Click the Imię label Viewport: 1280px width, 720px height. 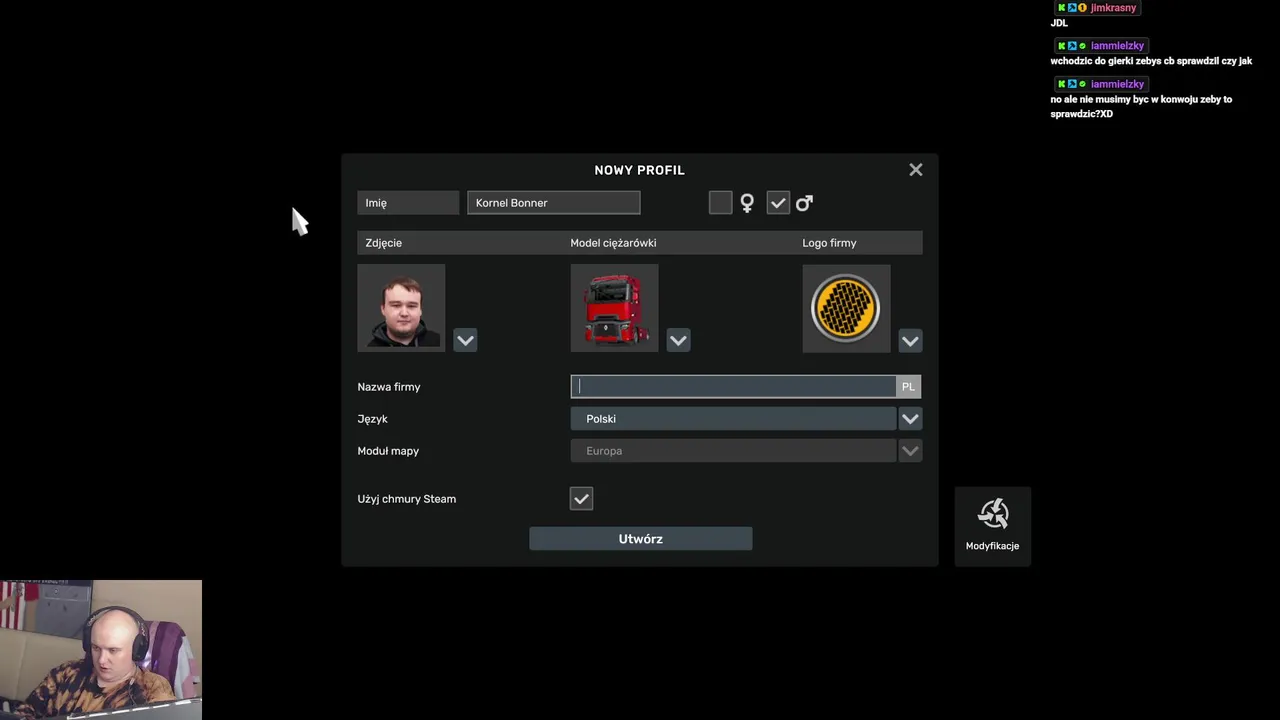point(376,203)
